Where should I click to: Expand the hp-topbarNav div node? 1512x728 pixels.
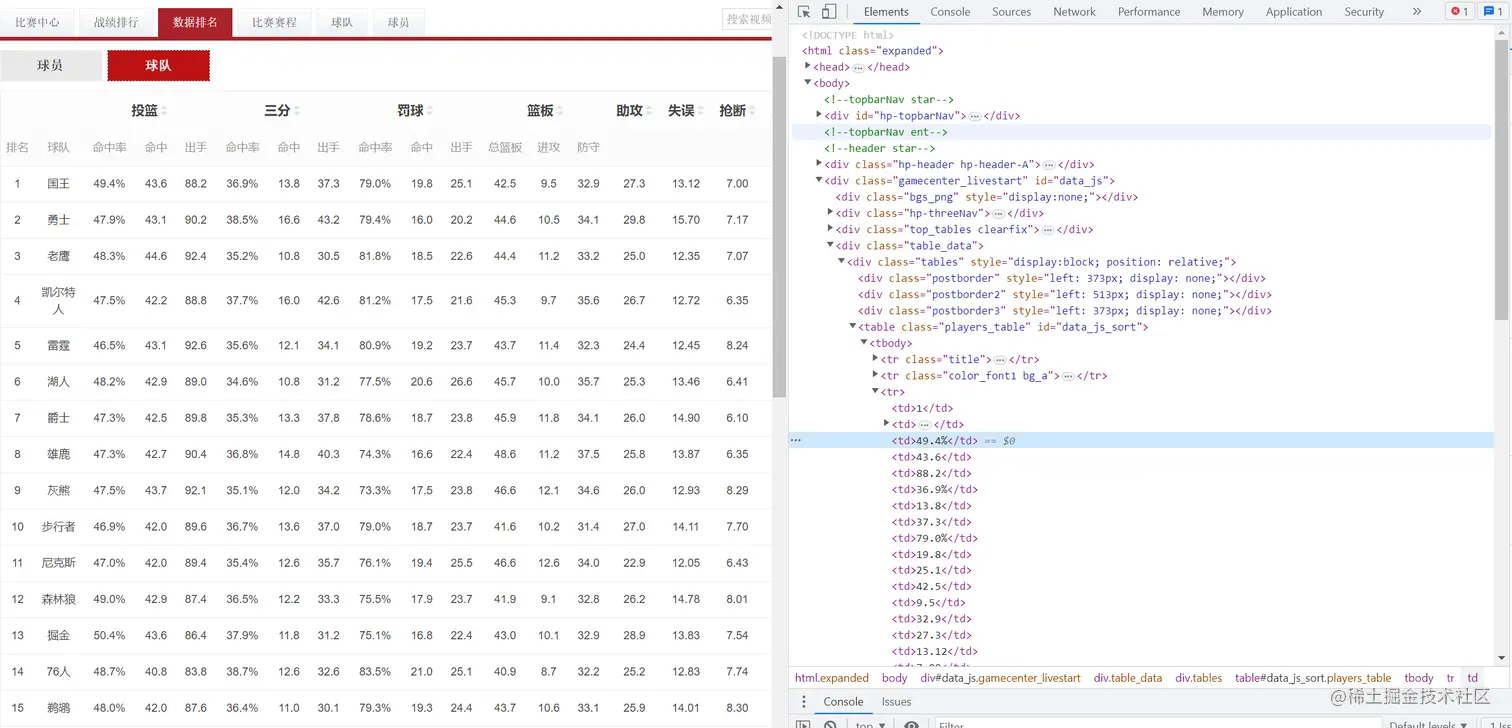click(x=819, y=115)
